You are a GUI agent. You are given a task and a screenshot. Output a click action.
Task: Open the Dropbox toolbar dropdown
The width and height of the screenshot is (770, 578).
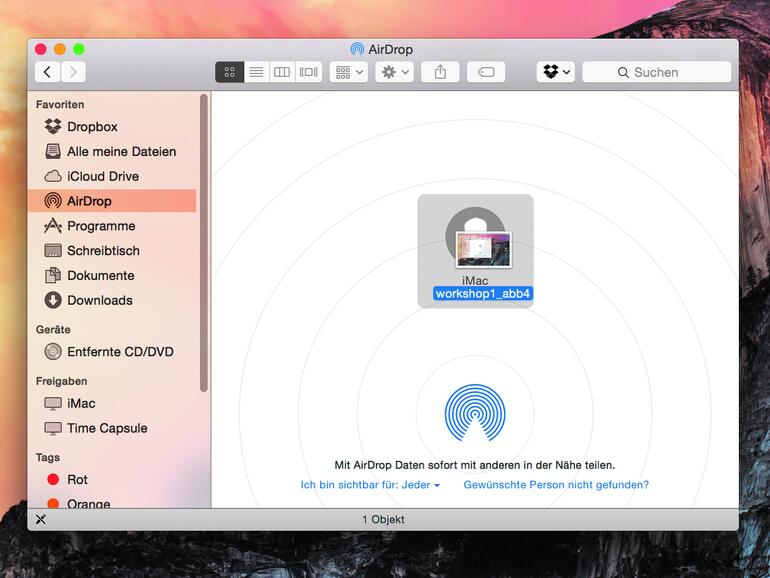[x=556, y=72]
